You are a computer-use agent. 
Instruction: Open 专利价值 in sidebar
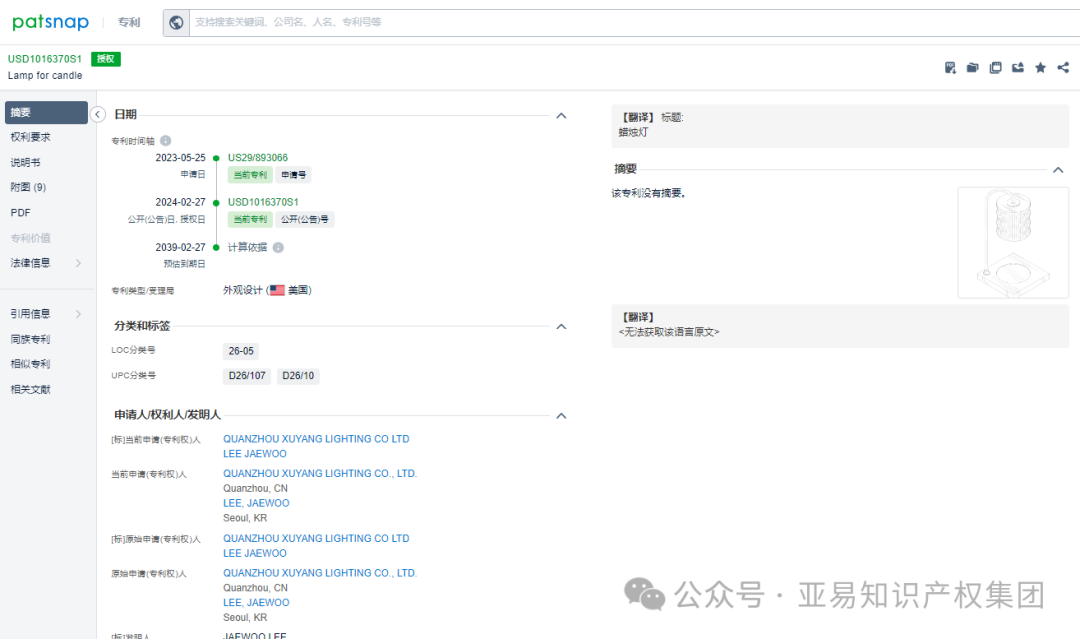coord(30,238)
